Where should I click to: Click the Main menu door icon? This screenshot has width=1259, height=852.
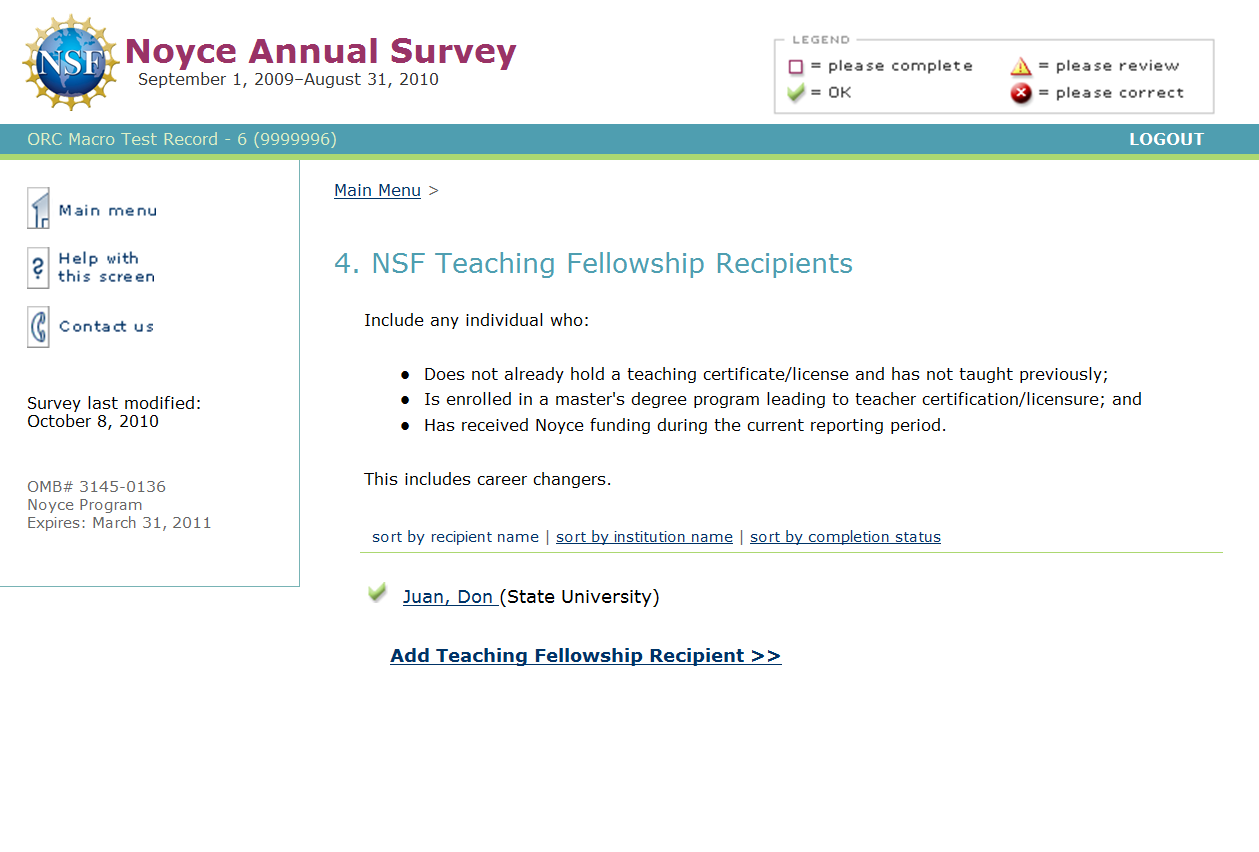pos(38,209)
